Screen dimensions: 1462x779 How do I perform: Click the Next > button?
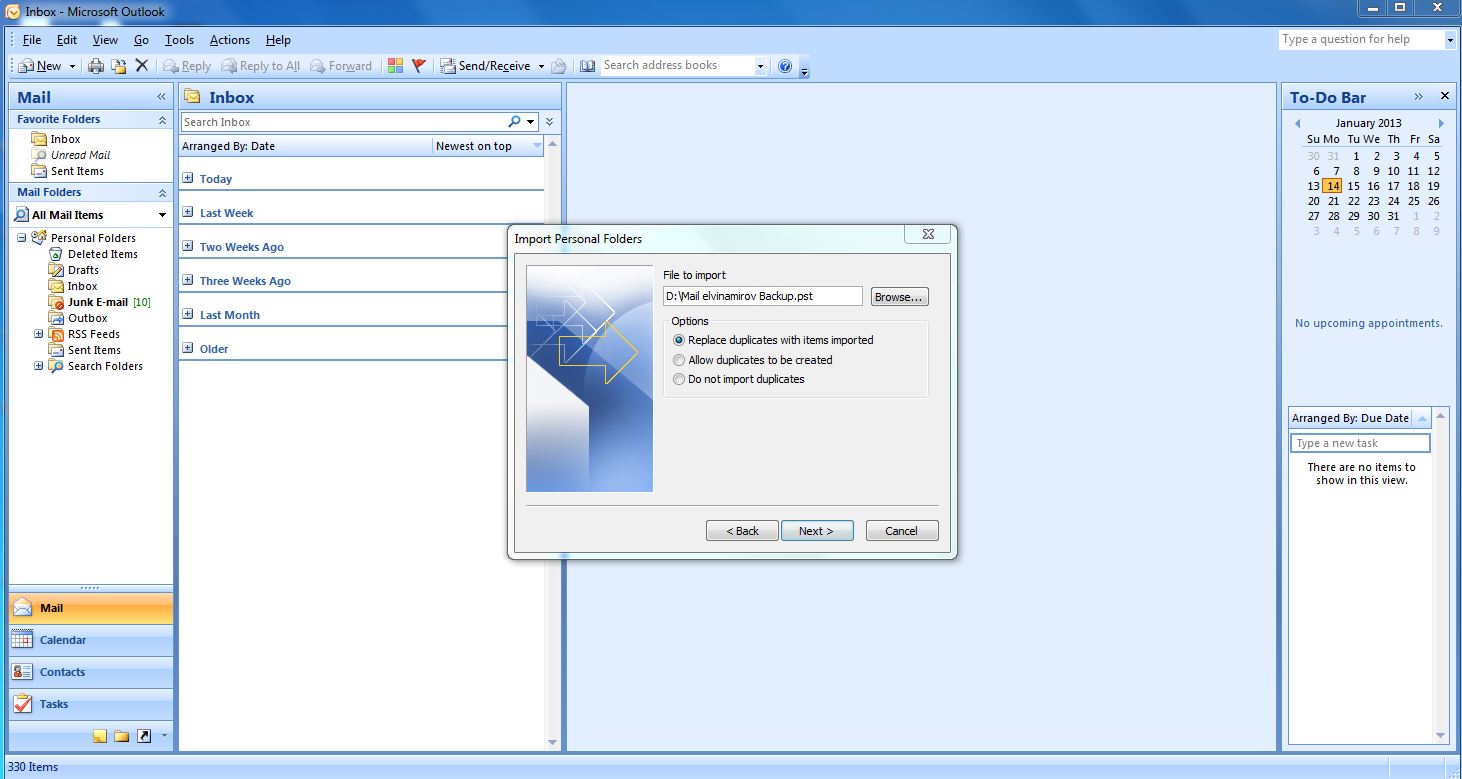pyautogui.click(x=816, y=531)
